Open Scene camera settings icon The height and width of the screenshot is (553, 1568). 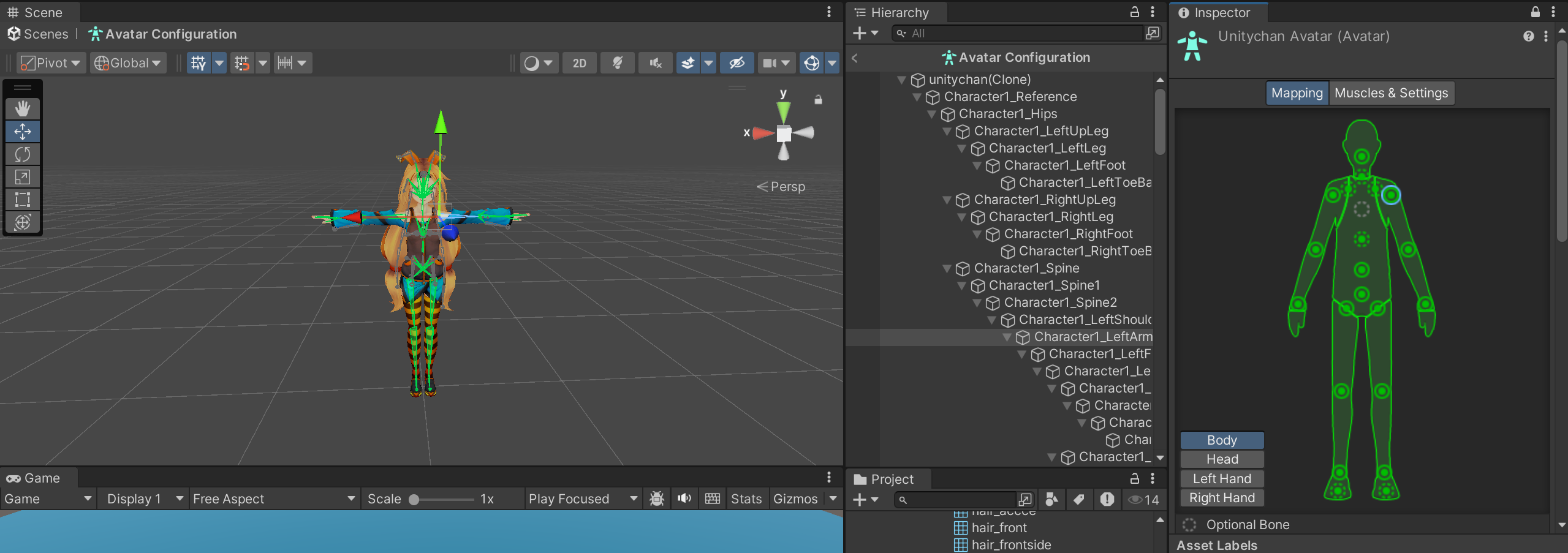[x=770, y=63]
